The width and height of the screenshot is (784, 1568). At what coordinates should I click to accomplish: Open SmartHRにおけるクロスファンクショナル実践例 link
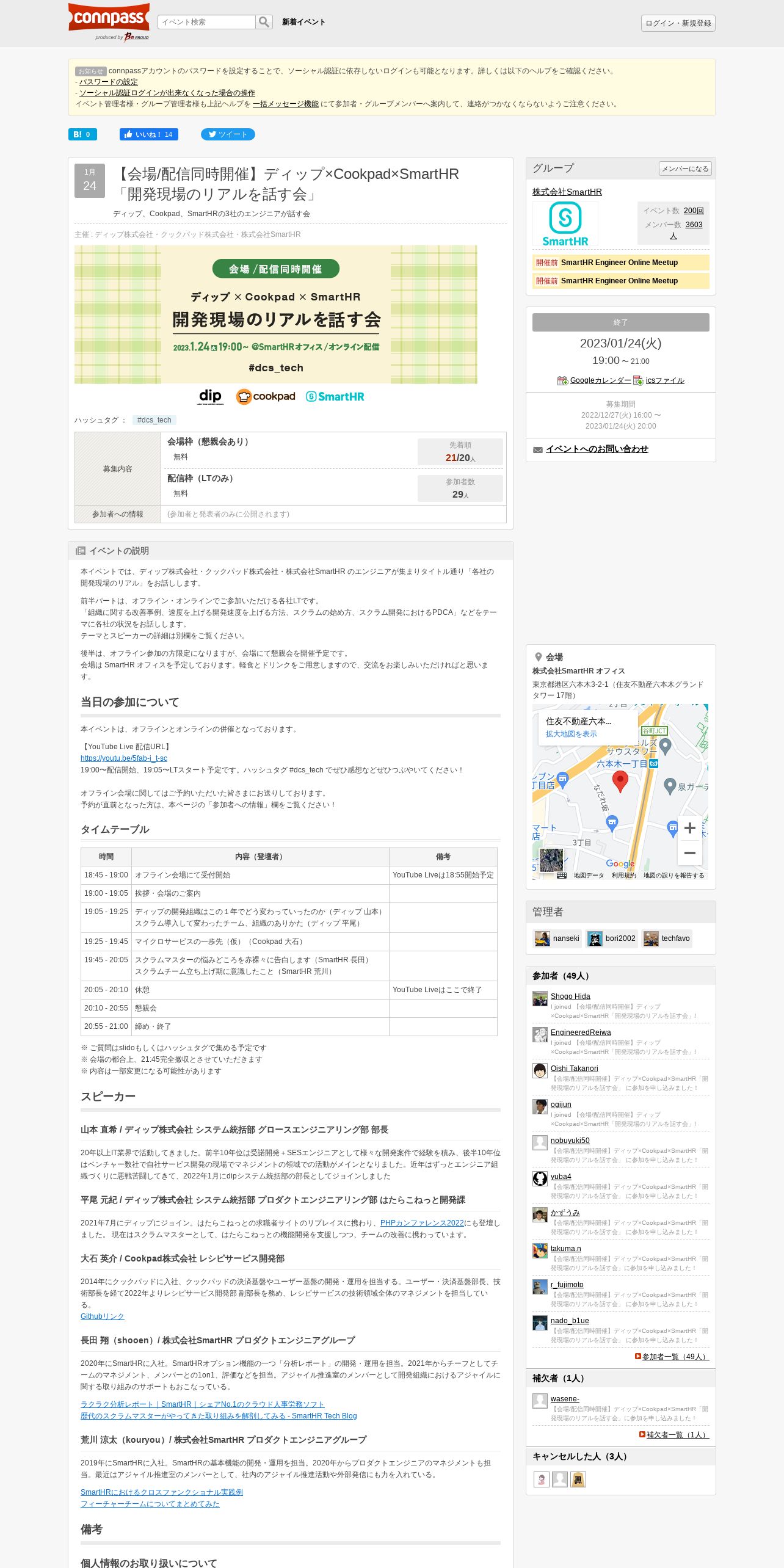[x=162, y=1492]
